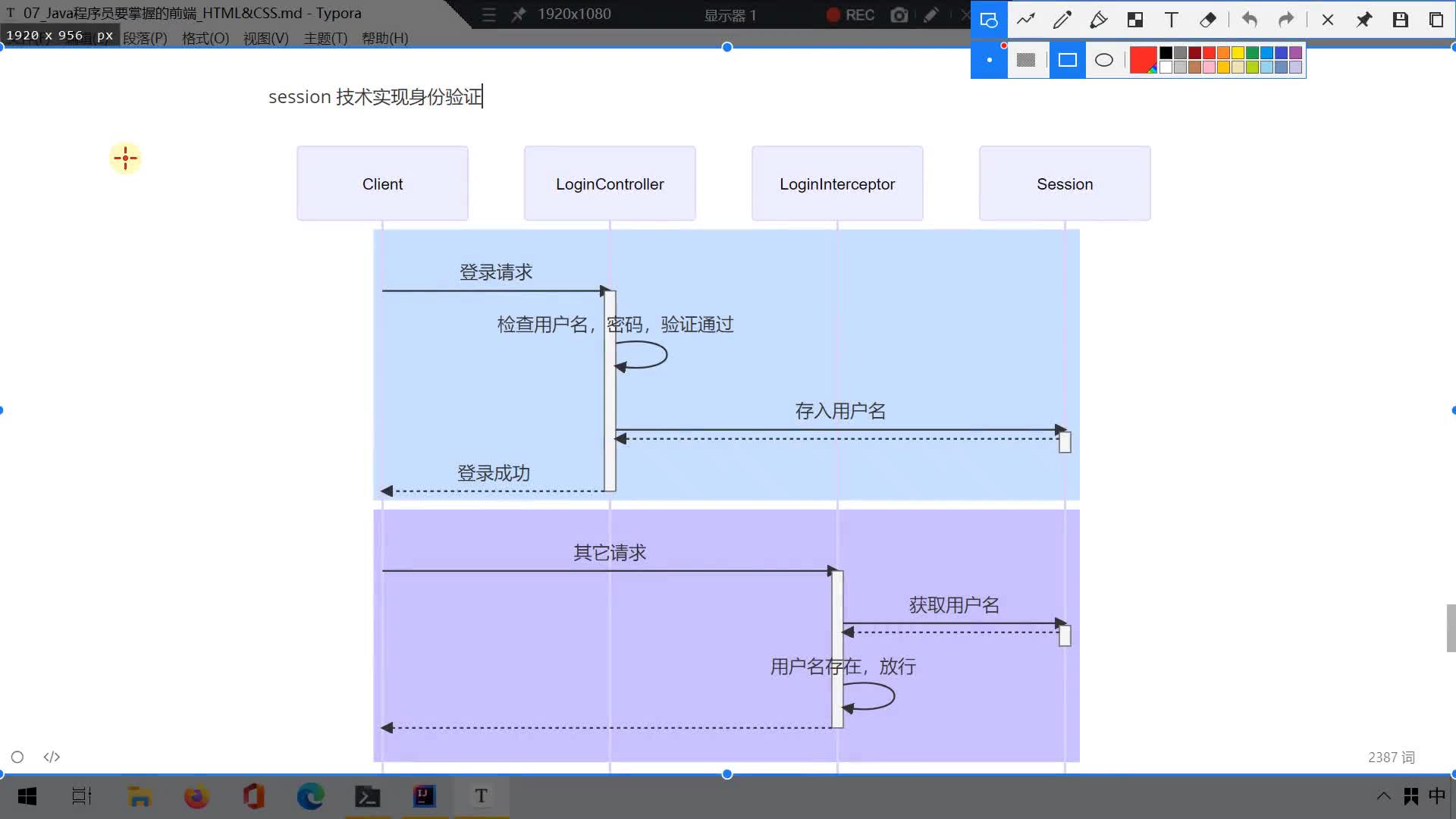Select the mosaic blur tool

[x=1135, y=20]
